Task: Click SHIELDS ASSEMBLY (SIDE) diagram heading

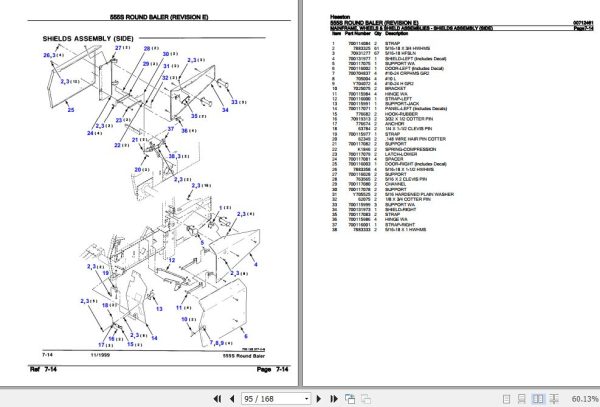Action: tap(88, 39)
